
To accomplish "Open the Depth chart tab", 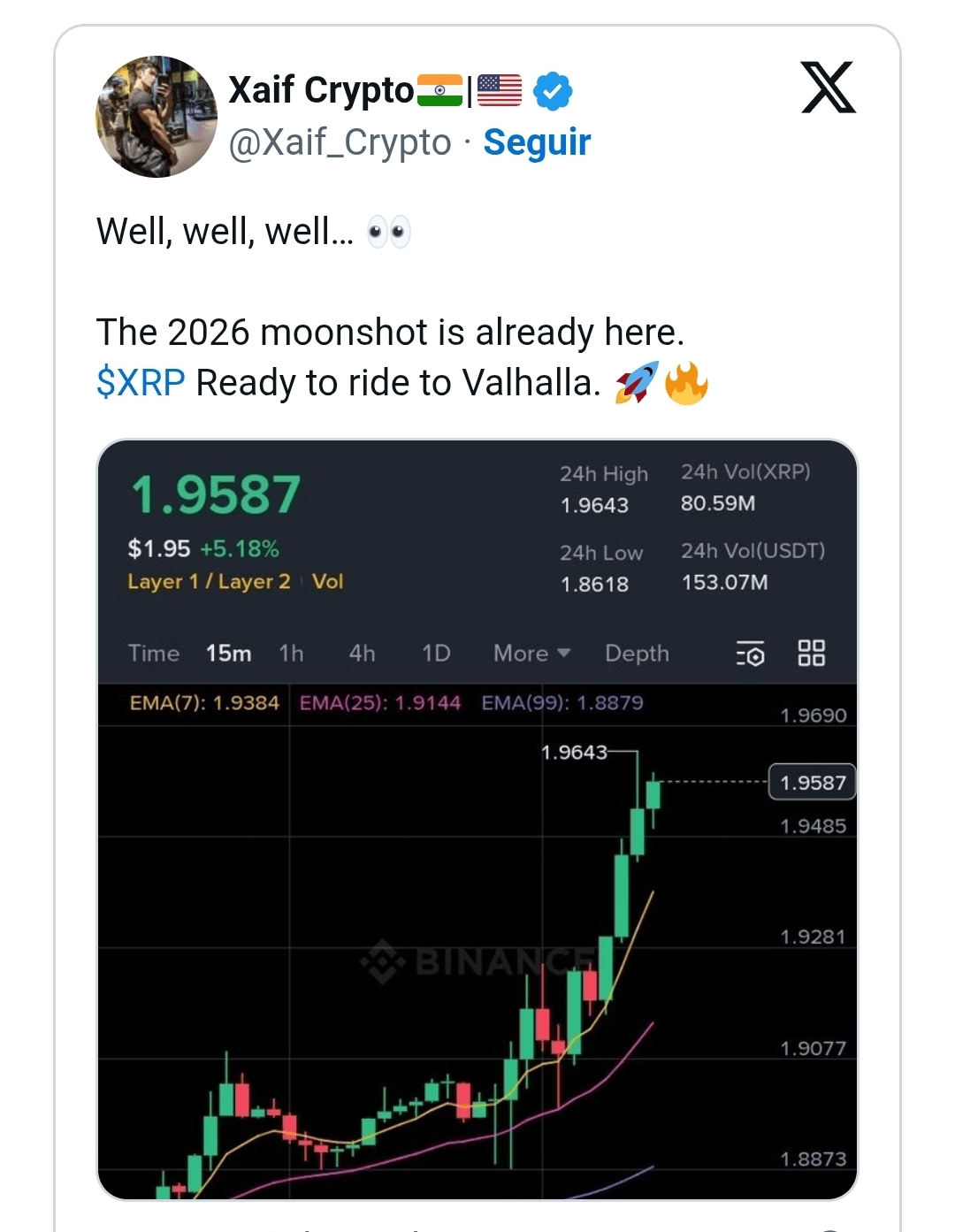I will [637, 654].
